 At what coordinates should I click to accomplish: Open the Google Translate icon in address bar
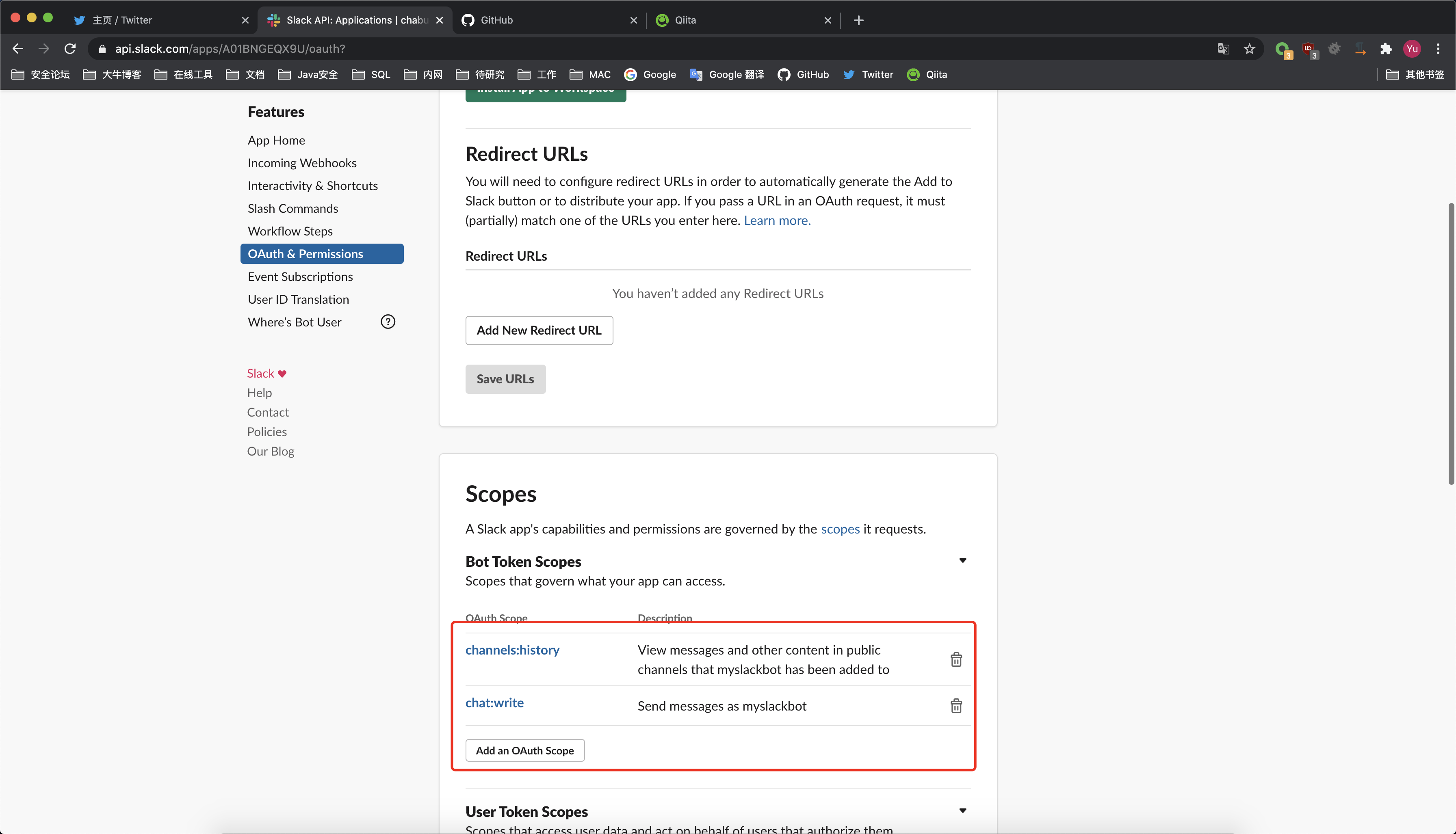pyautogui.click(x=1223, y=49)
